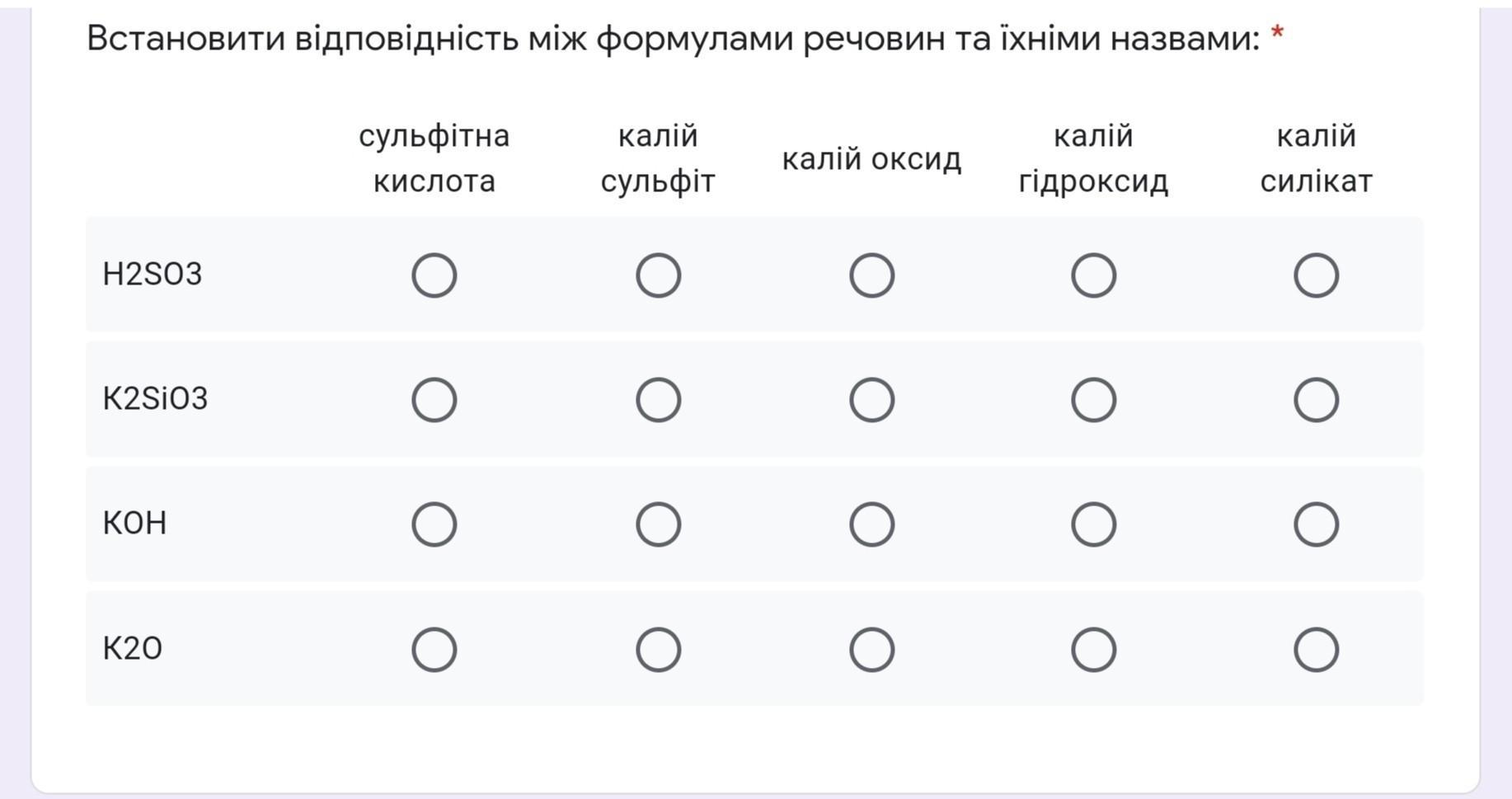The height and width of the screenshot is (799, 1512).
Task: Select калій оксид for K2SiO3 row
Action: [x=871, y=400]
